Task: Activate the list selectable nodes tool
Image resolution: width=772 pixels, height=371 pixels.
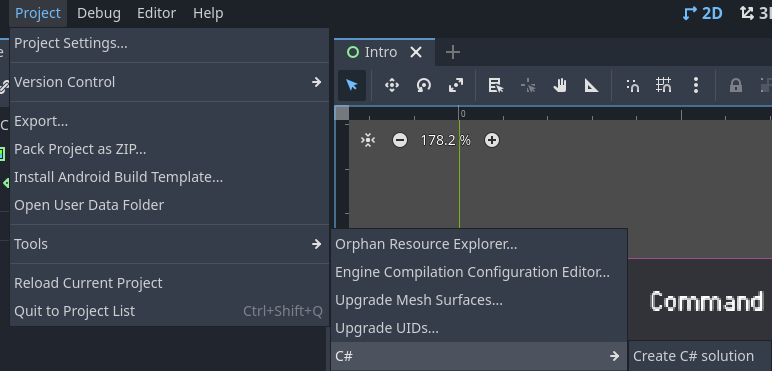Action: (x=496, y=85)
